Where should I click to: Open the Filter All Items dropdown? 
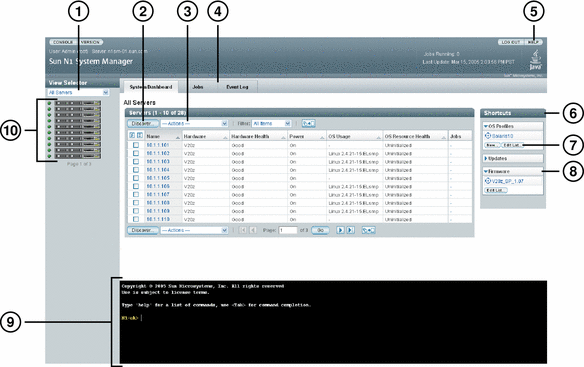(271, 123)
